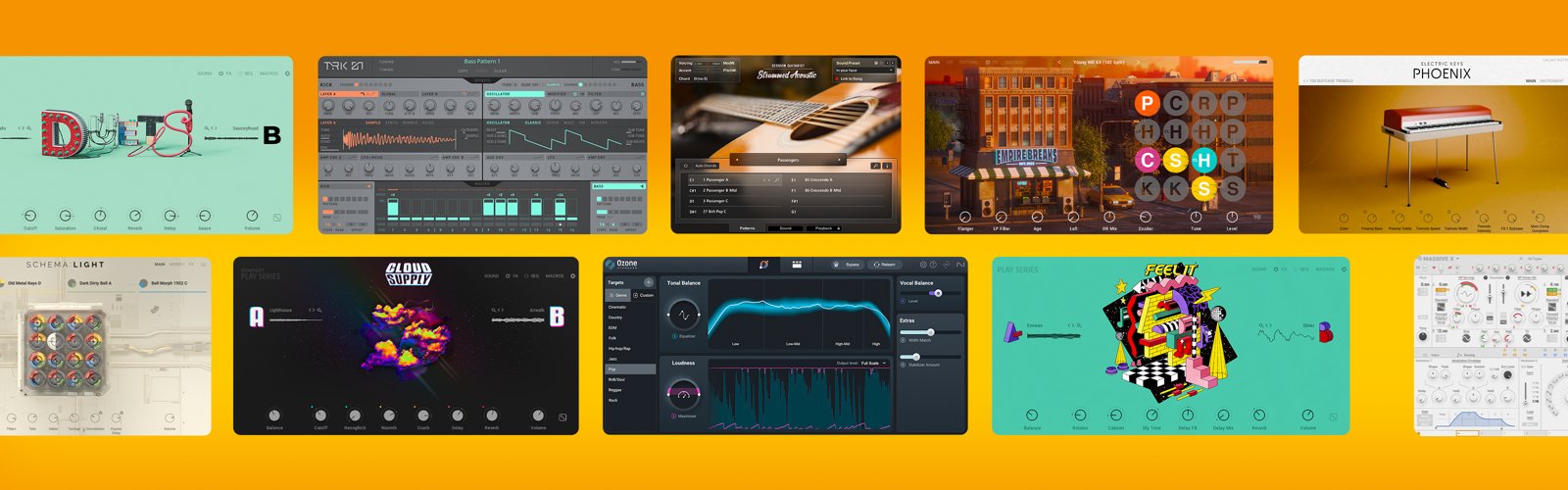Screen dimensions: 1568x490
Task: Click the add target plus icon in Ozone
Action: [x=648, y=282]
